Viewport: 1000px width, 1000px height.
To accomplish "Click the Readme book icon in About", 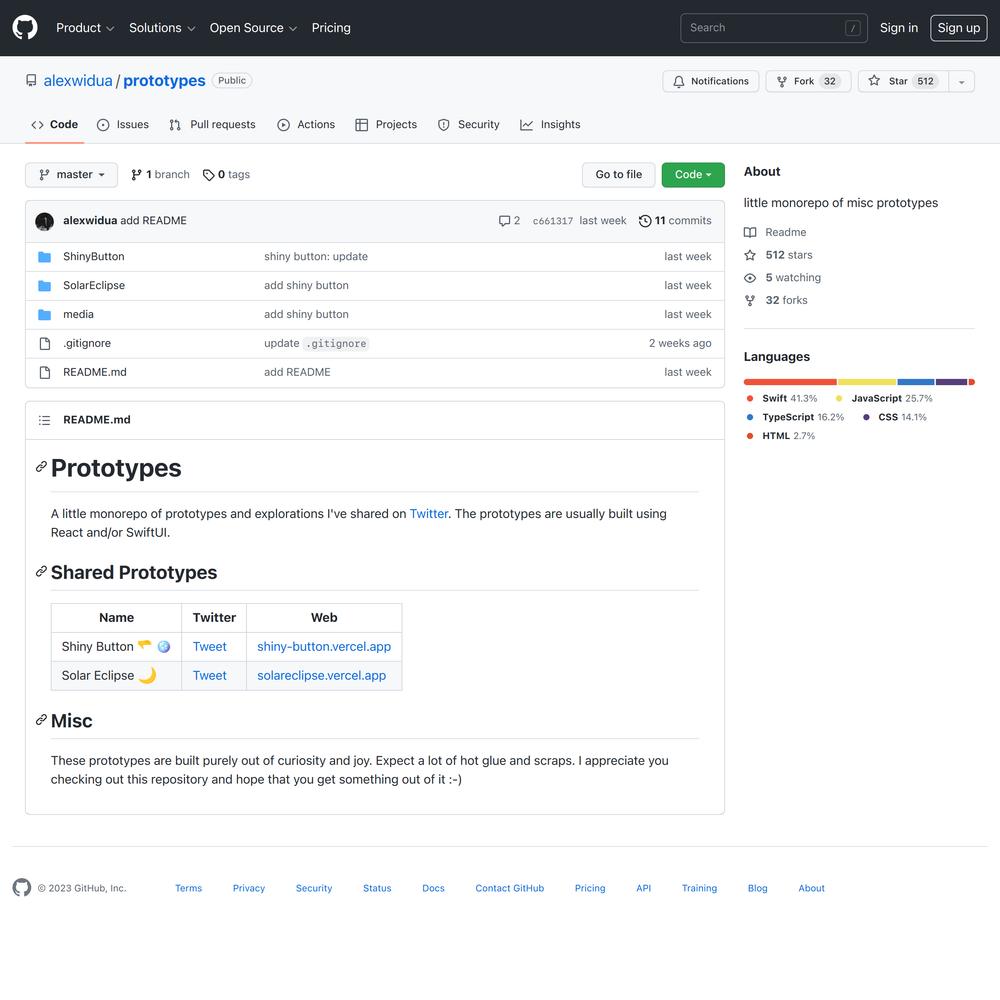I will click(x=750, y=233).
